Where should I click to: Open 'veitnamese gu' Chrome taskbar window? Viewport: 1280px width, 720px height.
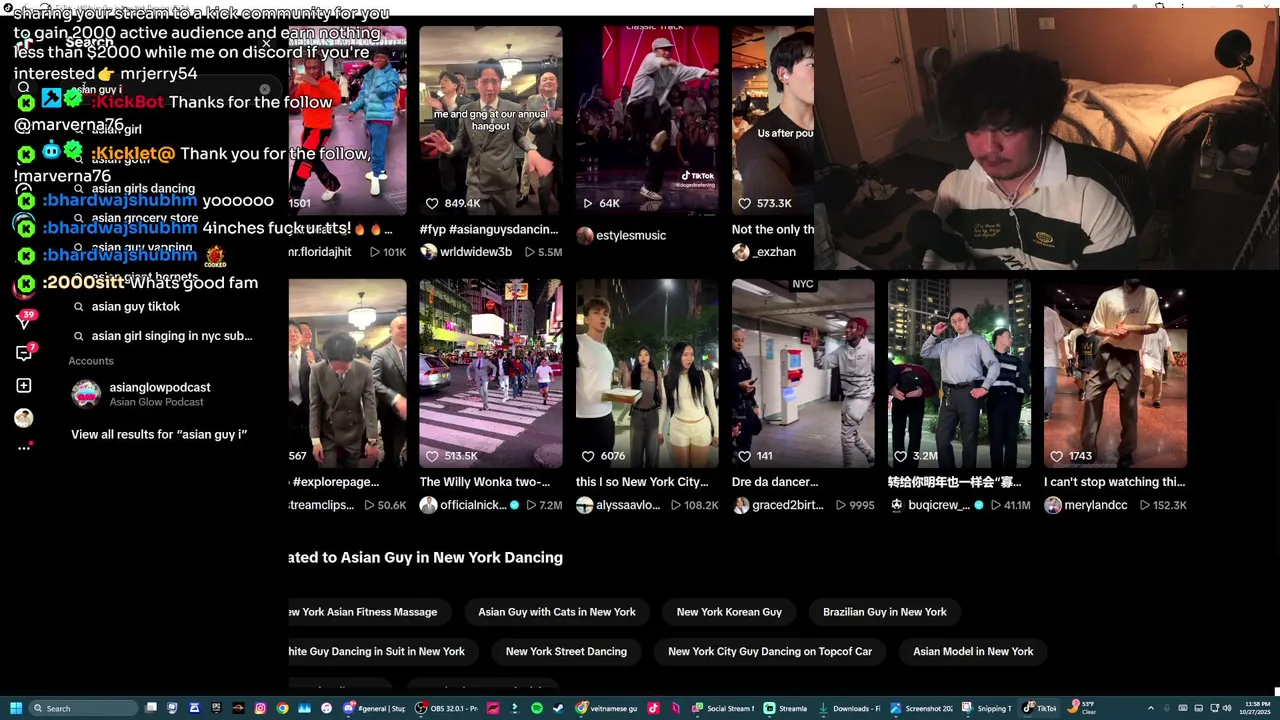tap(607, 708)
